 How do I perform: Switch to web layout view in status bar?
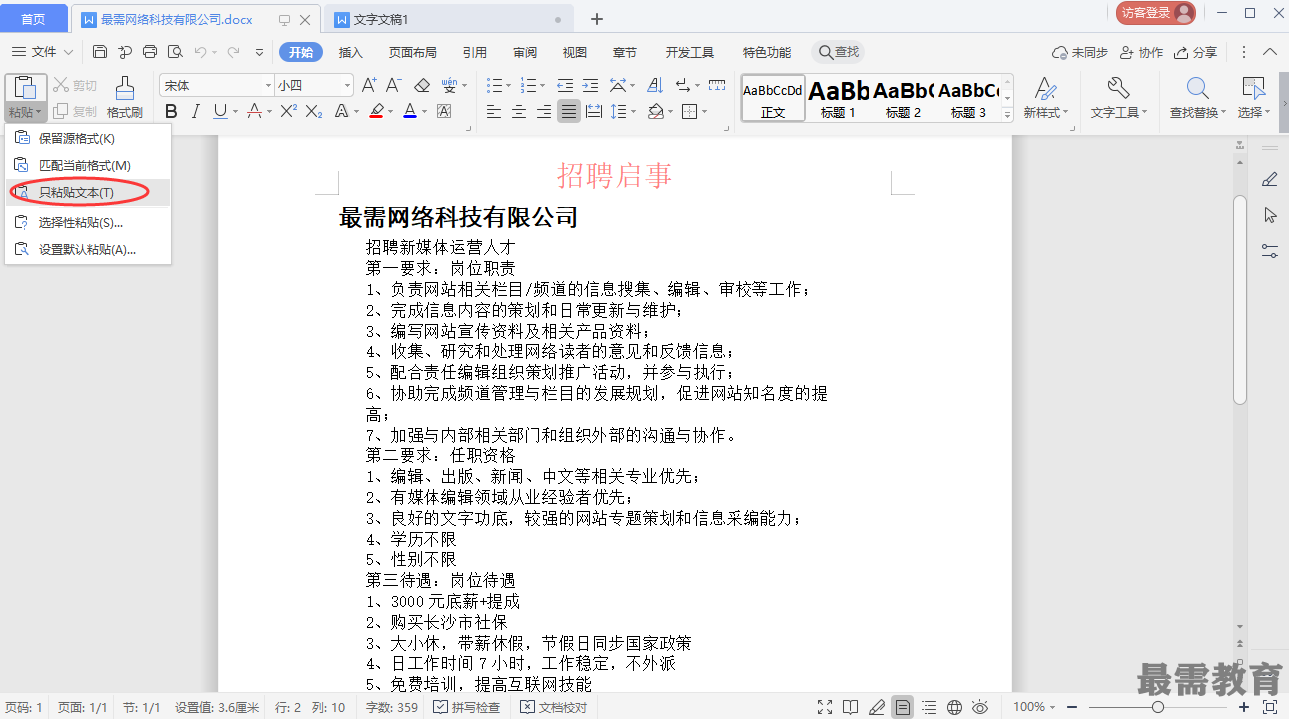coord(954,707)
